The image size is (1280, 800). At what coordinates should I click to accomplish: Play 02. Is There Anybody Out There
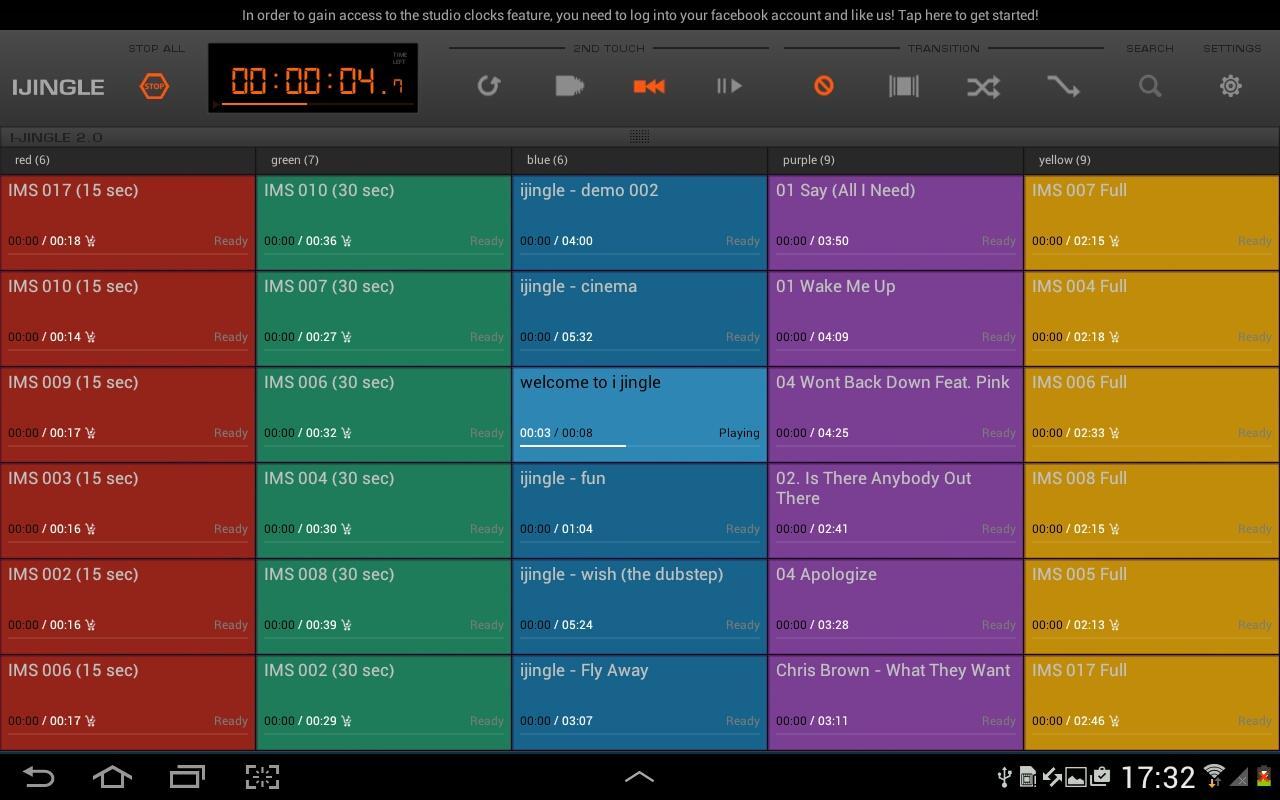[896, 510]
